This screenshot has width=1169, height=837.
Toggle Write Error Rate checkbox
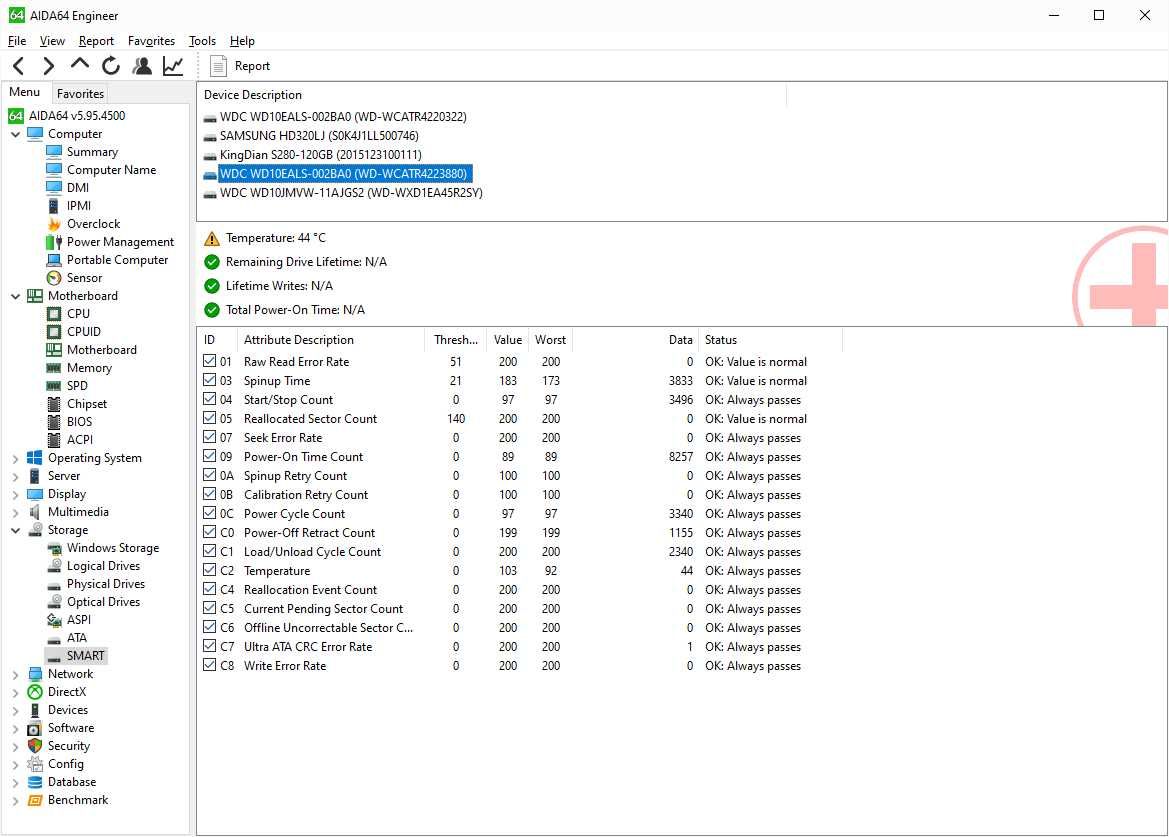point(209,665)
